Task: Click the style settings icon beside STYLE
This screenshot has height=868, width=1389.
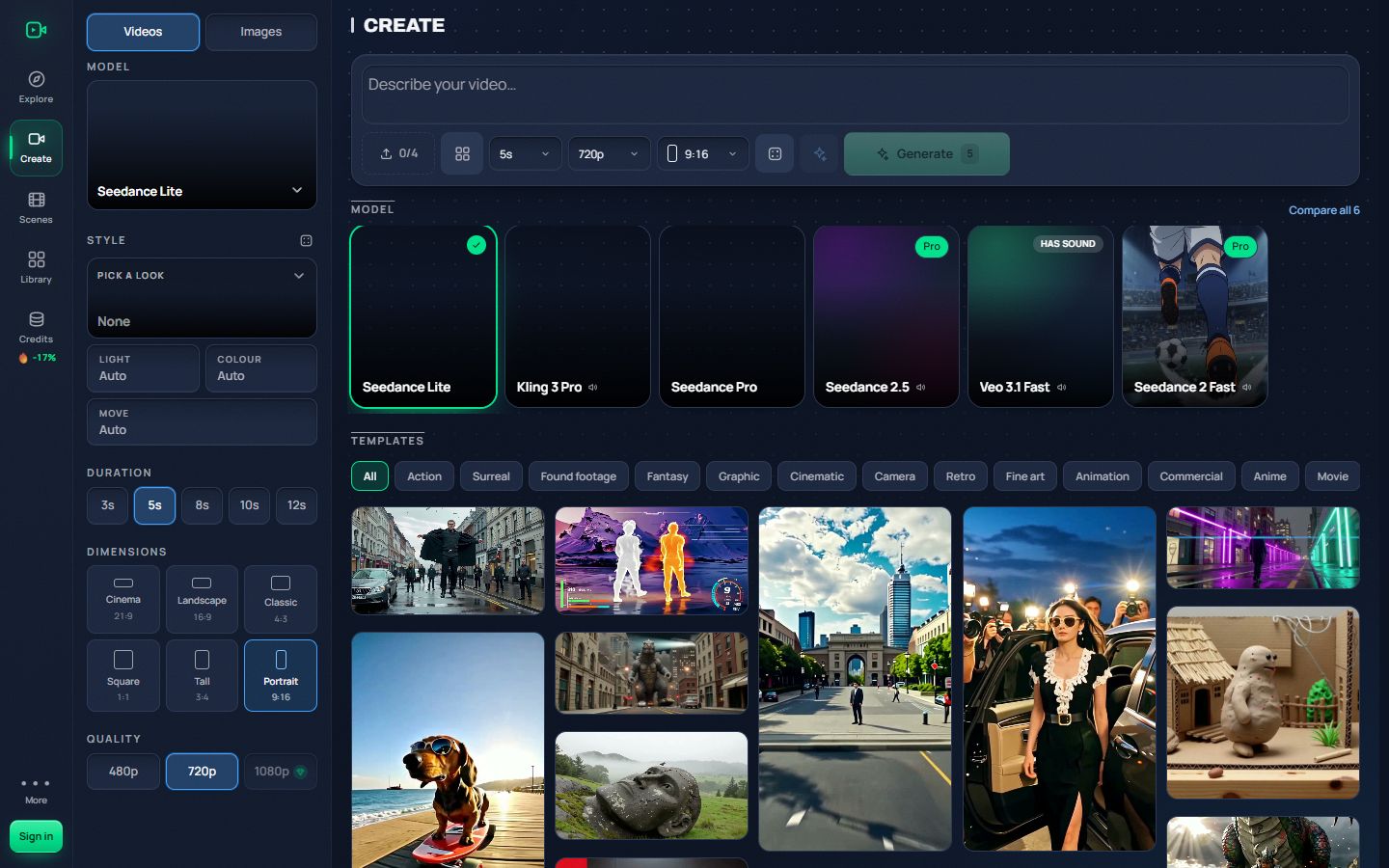Action: 306,240
